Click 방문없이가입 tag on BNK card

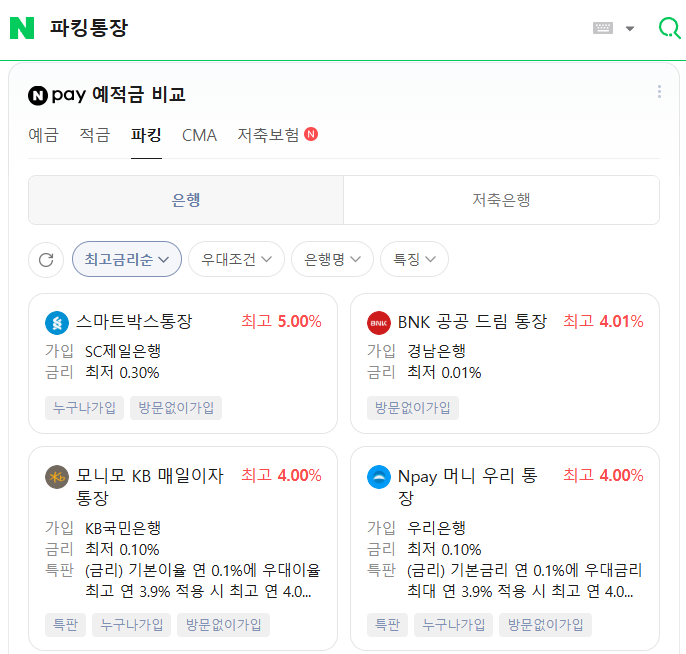[413, 408]
